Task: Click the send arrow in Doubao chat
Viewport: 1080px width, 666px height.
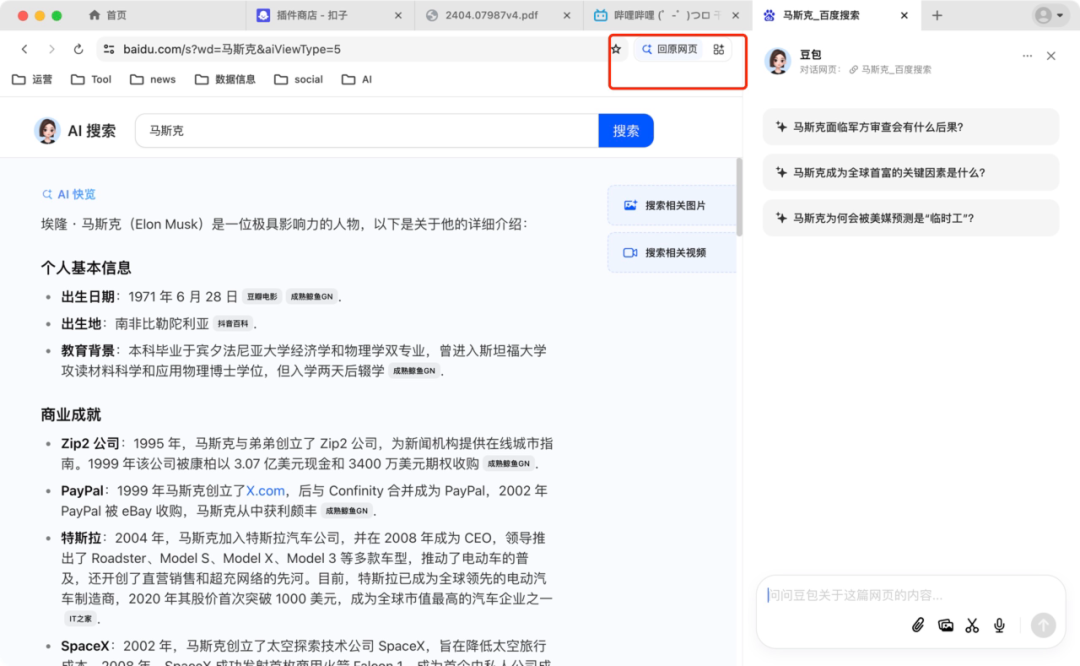Action: pyautogui.click(x=1042, y=625)
